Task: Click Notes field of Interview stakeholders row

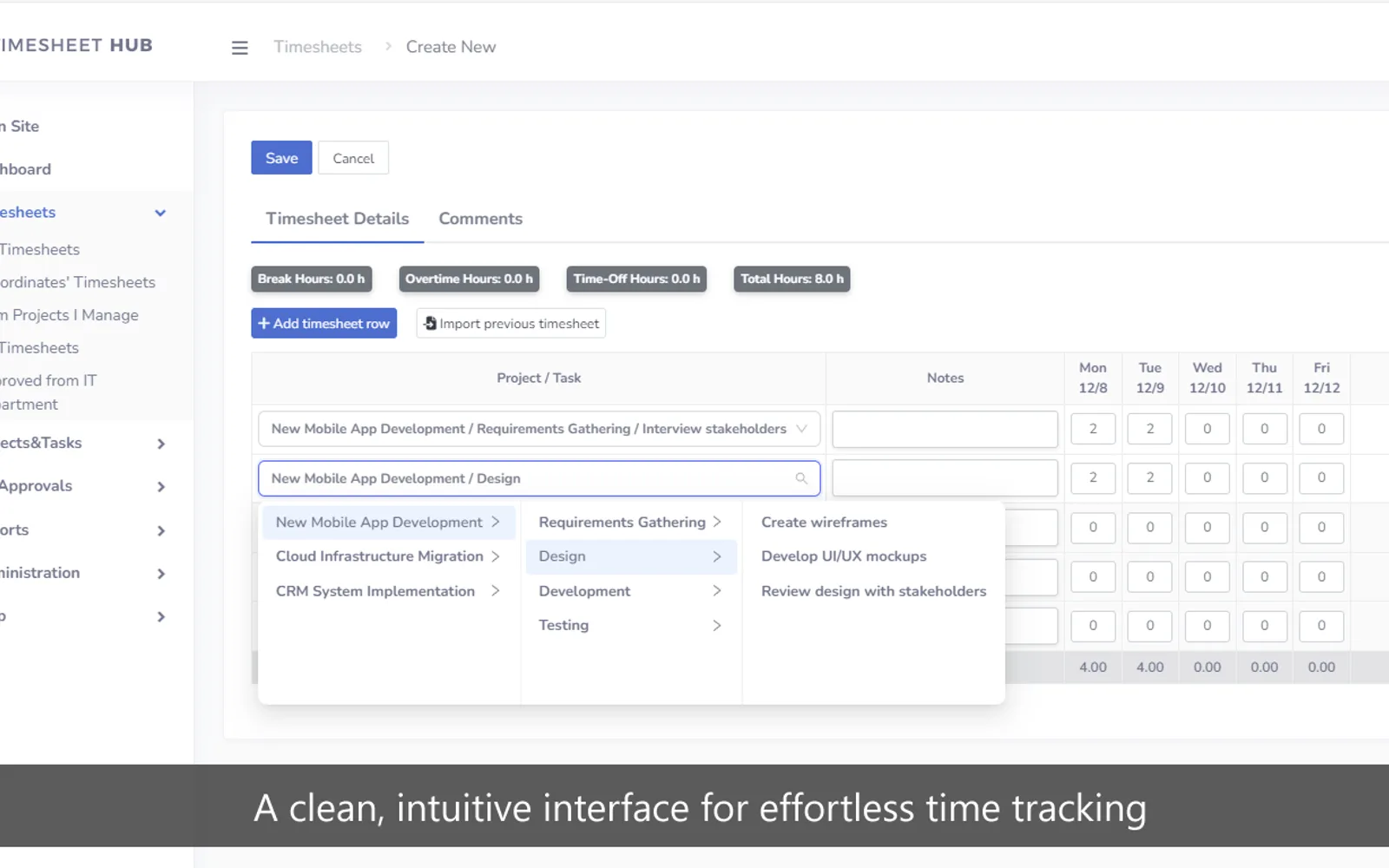Action: (x=945, y=429)
